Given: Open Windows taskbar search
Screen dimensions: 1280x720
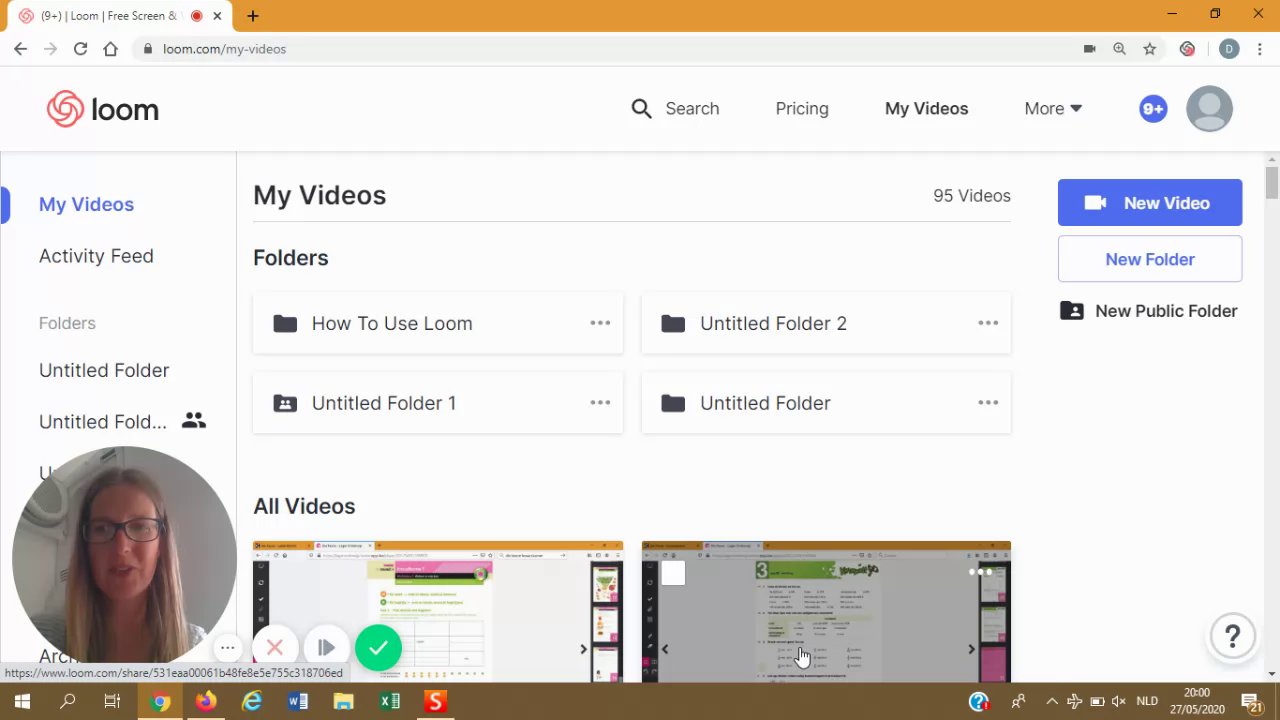Looking at the screenshot, I should (67, 702).
